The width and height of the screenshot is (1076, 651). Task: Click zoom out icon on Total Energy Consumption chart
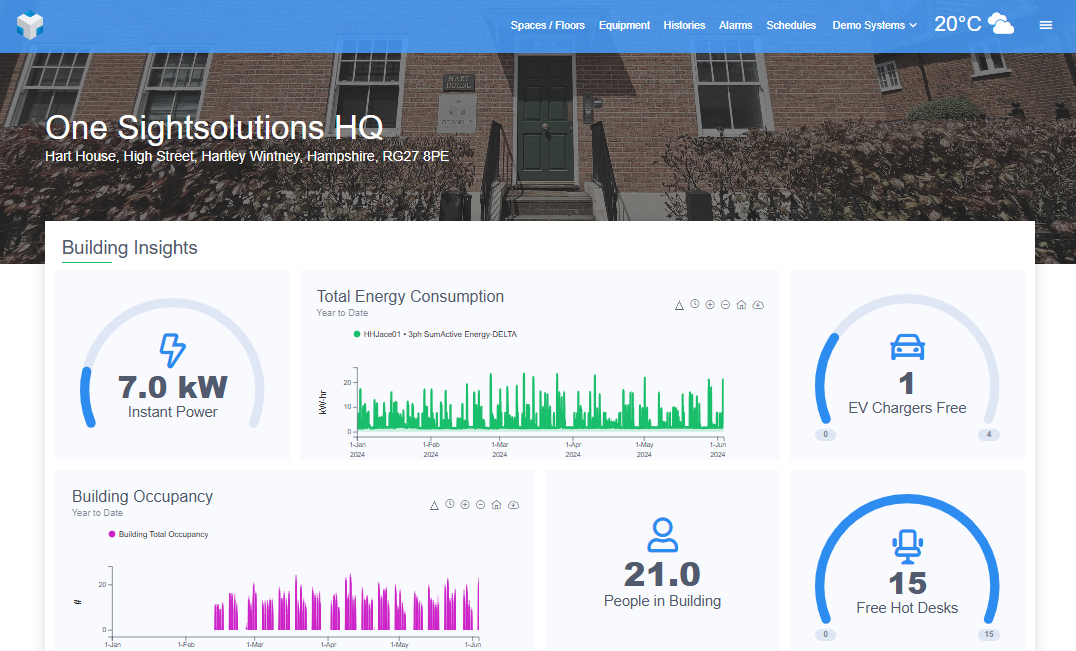(x=726, y=304)
